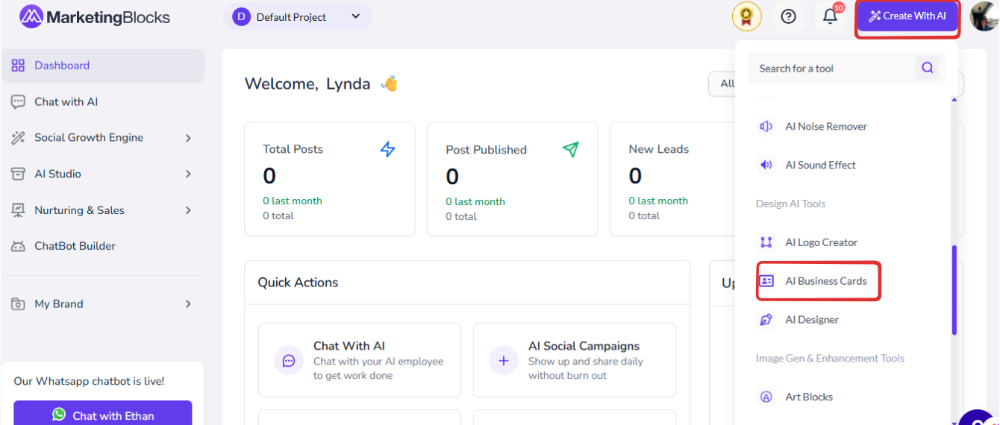Click the Art Blocks icon
The image size is (1000, 425).
click(x=766, y=397)
